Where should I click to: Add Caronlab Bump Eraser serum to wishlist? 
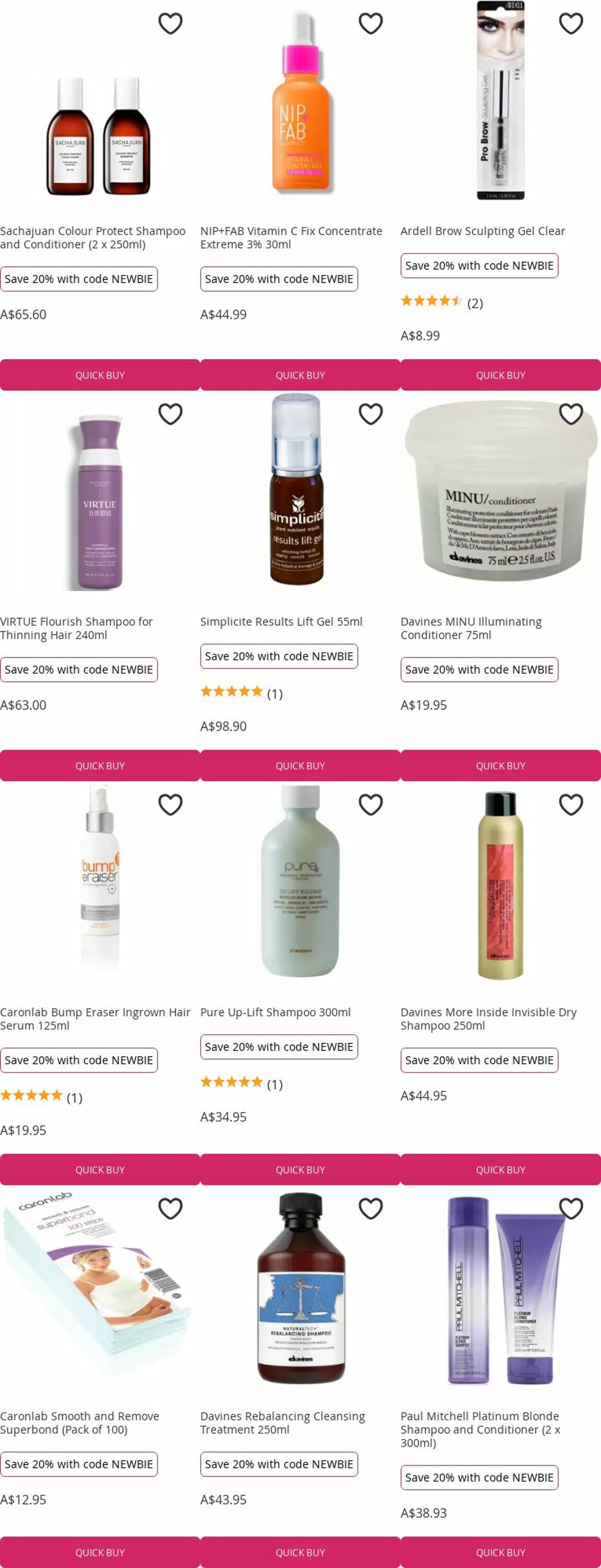click(x=170, y=805)
